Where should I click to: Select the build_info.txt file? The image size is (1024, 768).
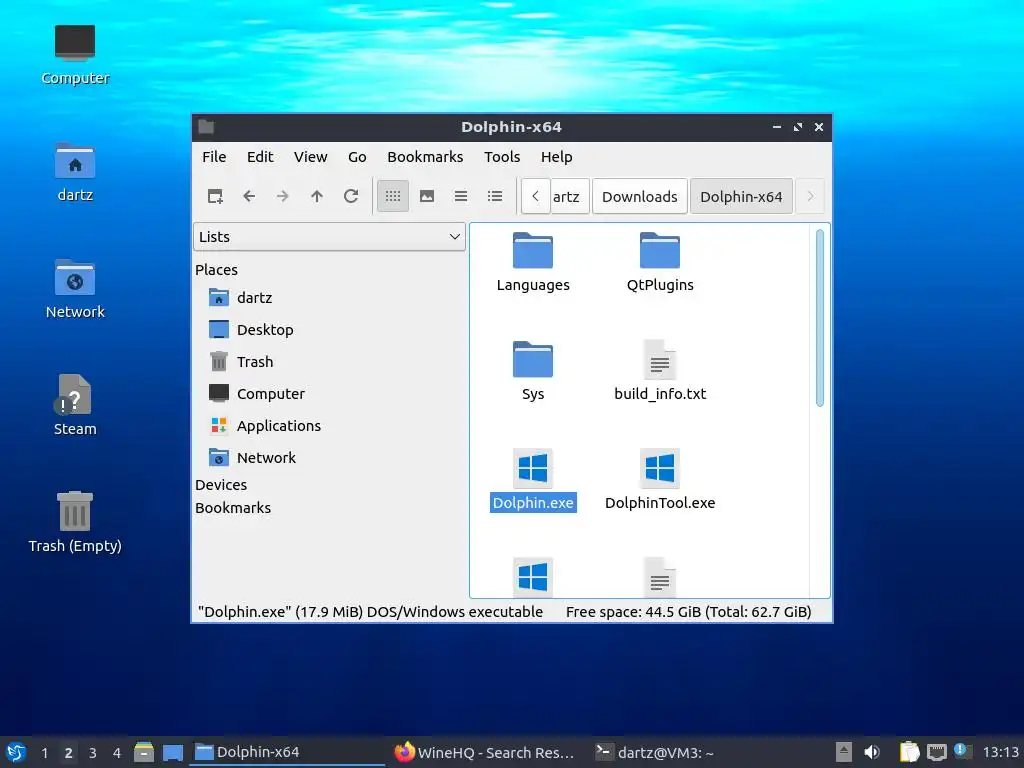660,371
